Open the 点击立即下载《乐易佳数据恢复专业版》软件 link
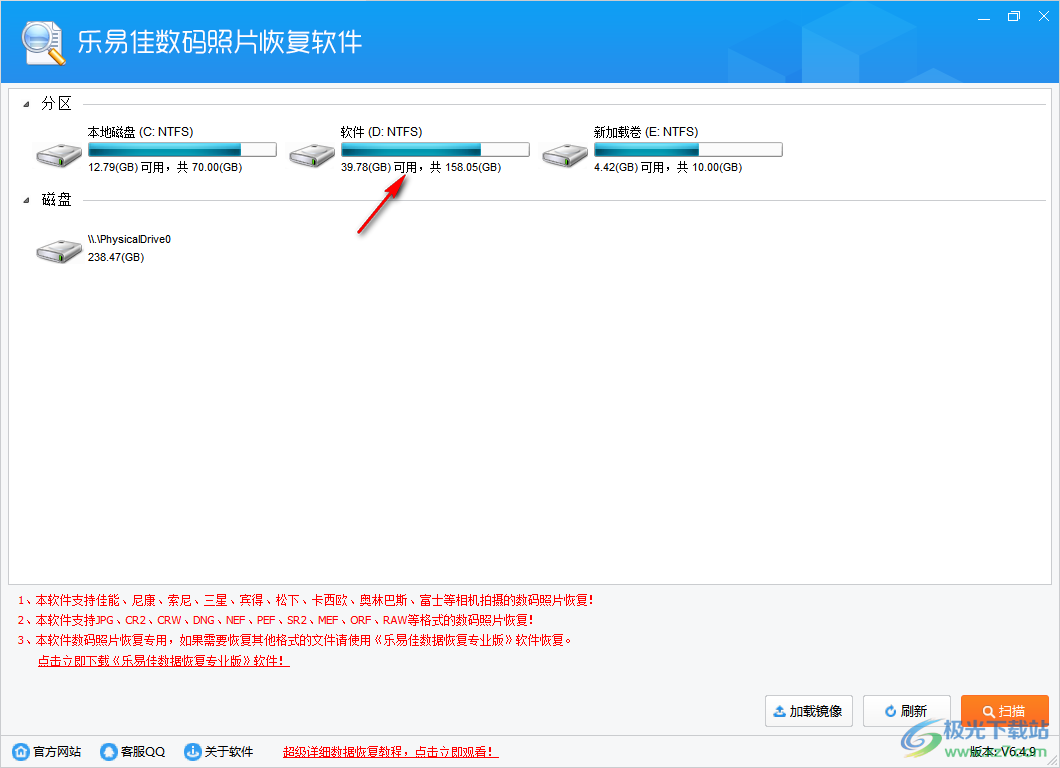 pyautogui.click(x=164, y=661)
